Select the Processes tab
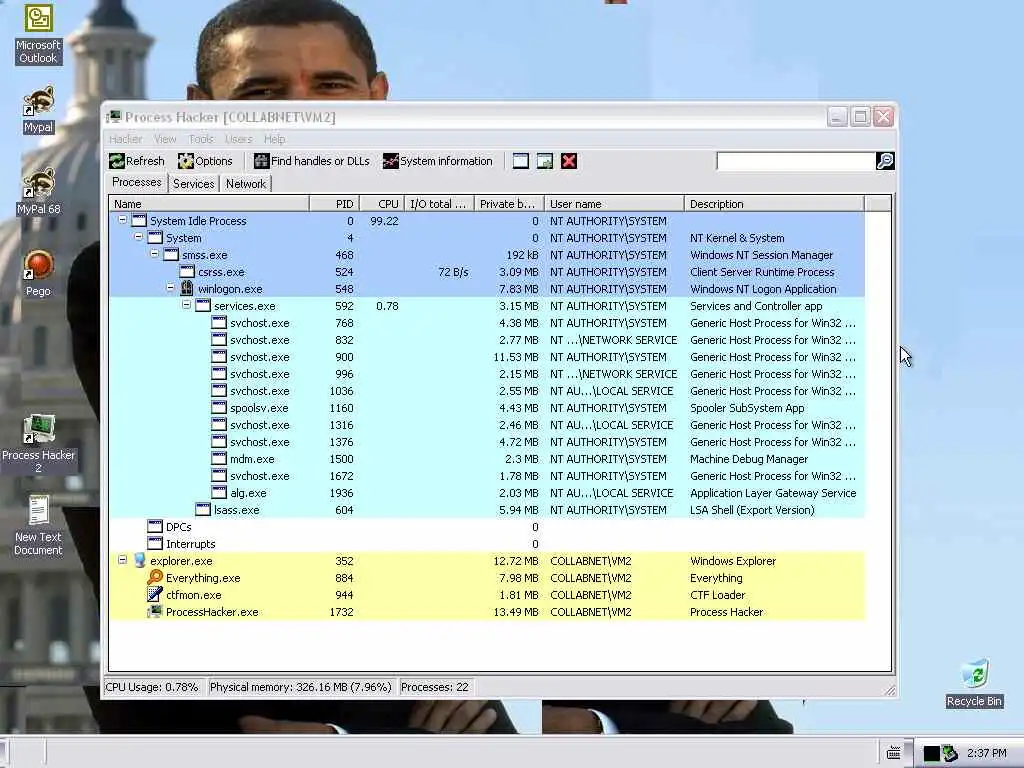Viewport: 1024px width, 768px height. pos(136,182)
